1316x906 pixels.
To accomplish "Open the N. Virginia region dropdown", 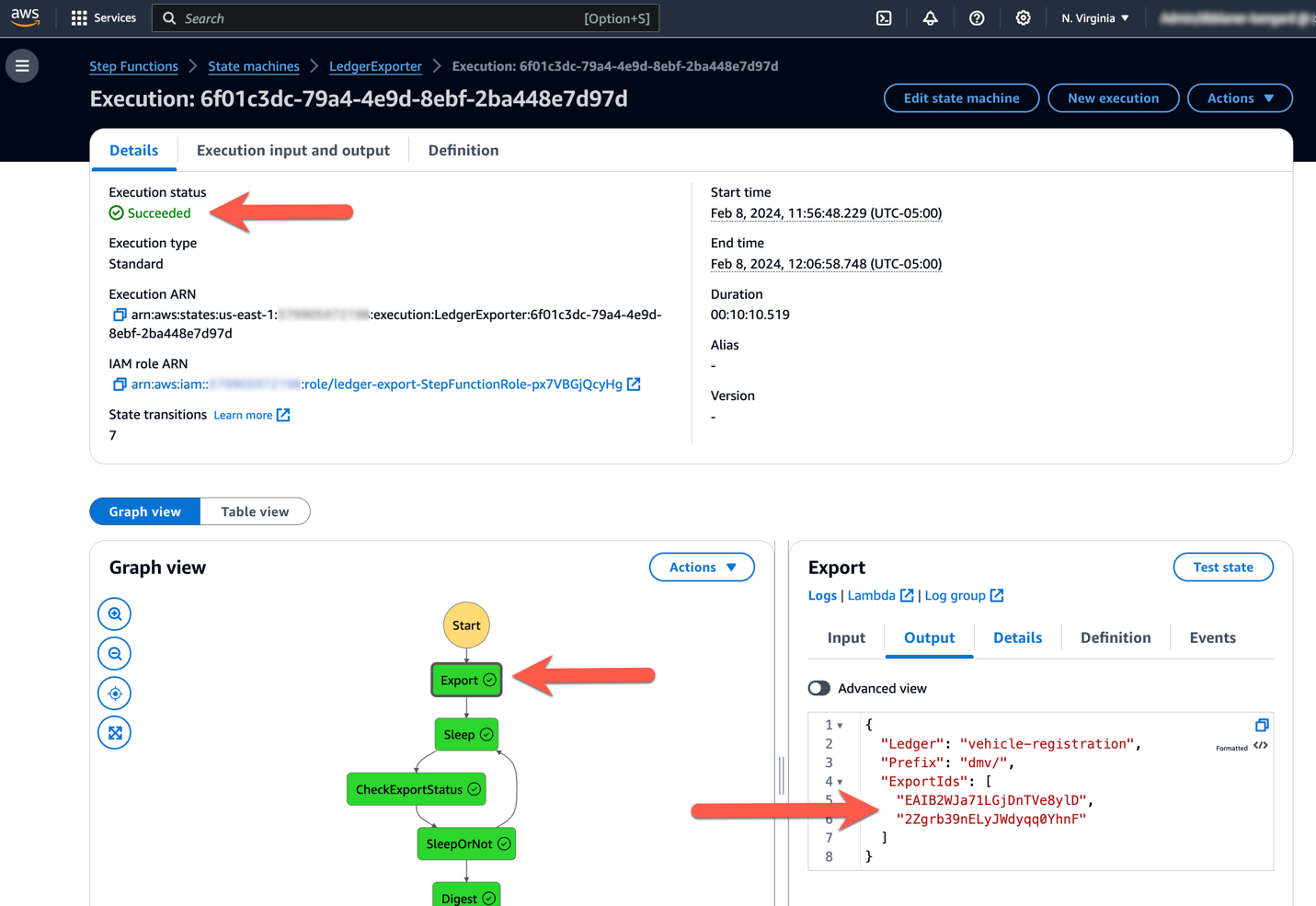I will [1095, 18].
